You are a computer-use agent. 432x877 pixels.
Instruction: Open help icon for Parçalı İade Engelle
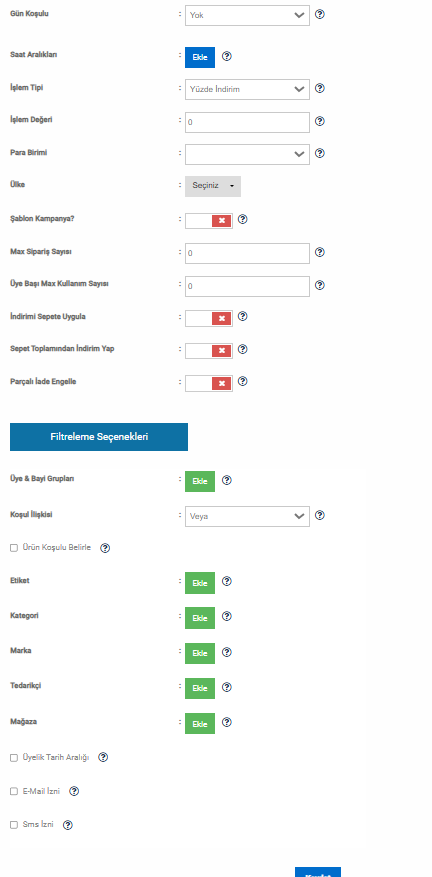click(242, 381)
